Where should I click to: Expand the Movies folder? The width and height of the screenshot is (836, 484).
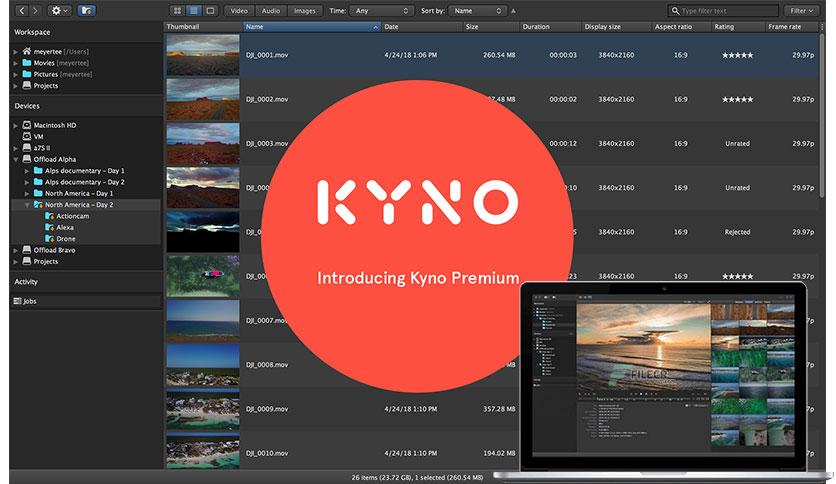16,63
